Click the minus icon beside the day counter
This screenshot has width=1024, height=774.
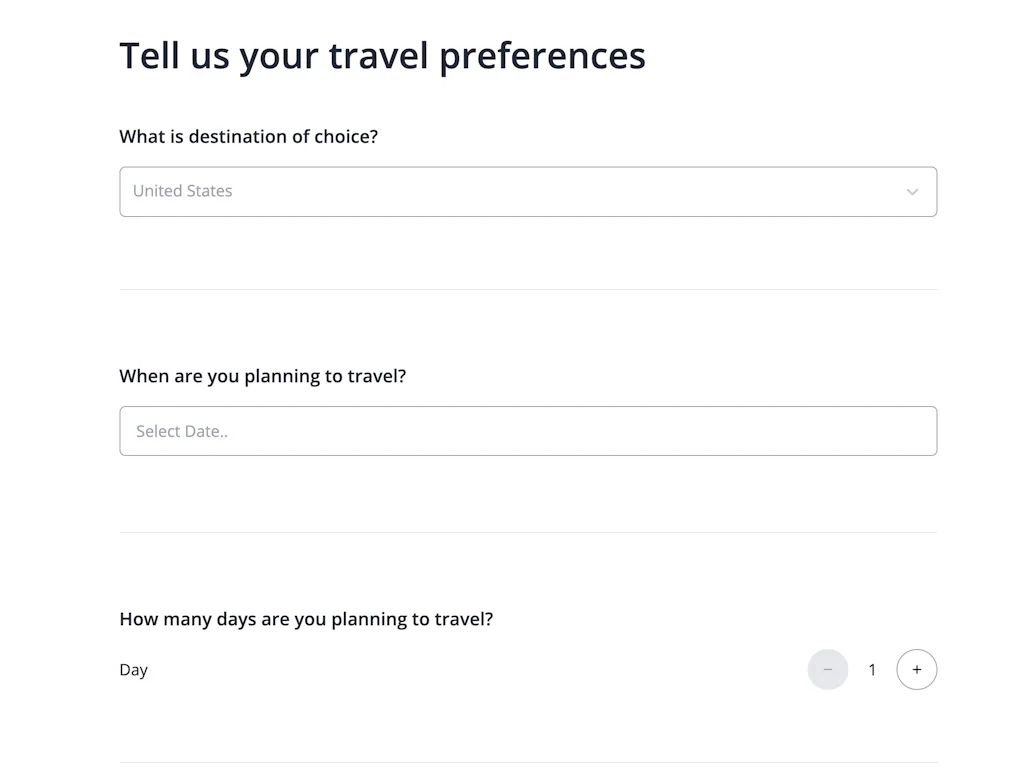point(828,669)
